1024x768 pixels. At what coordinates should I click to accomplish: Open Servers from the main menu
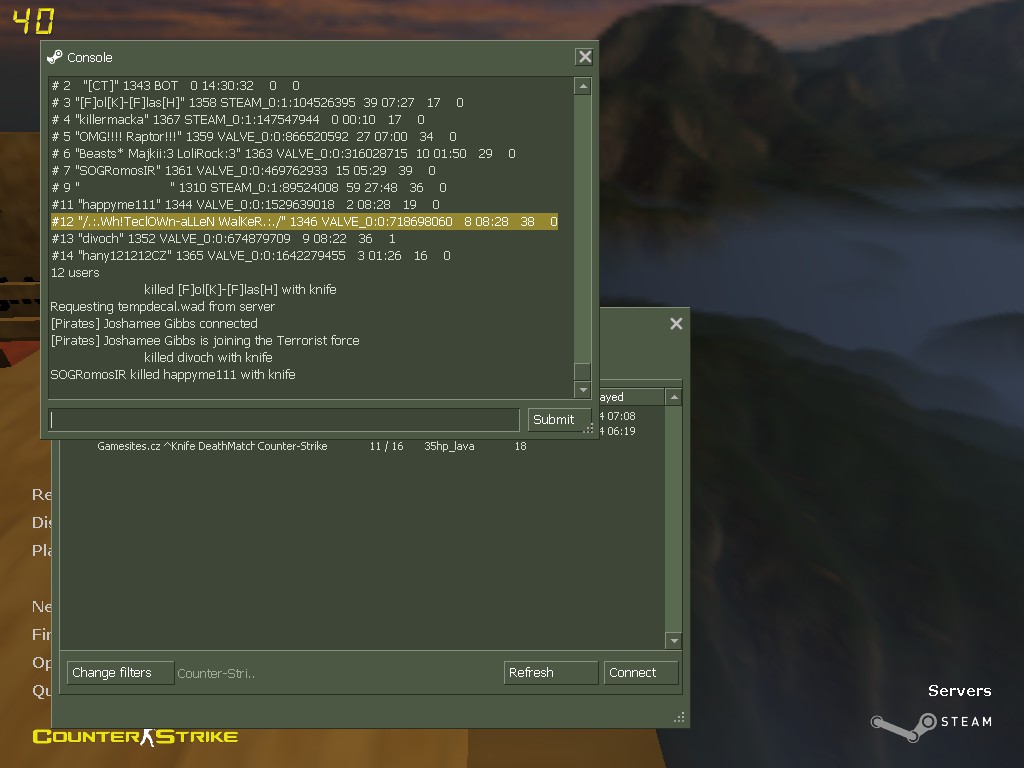tap(959, 691)
